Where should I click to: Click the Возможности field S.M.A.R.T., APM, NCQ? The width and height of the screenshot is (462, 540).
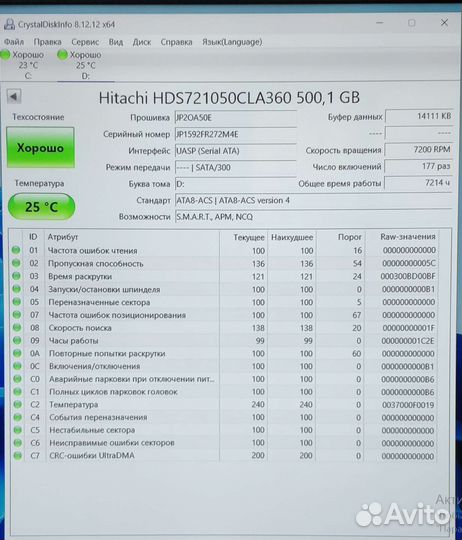pyautogui.click(x=313, y=217)
